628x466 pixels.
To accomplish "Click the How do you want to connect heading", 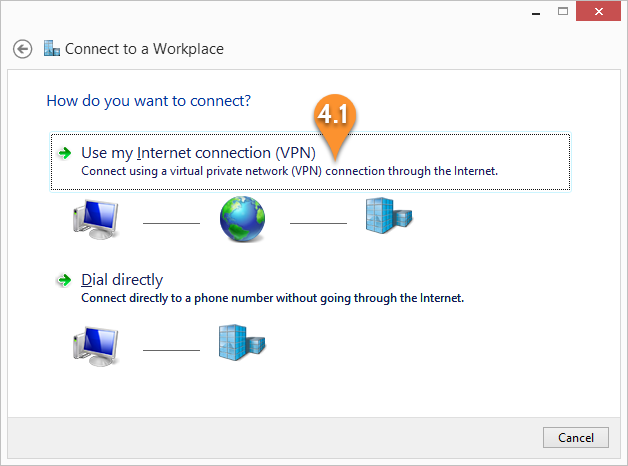I will click(x=149, y=101).
